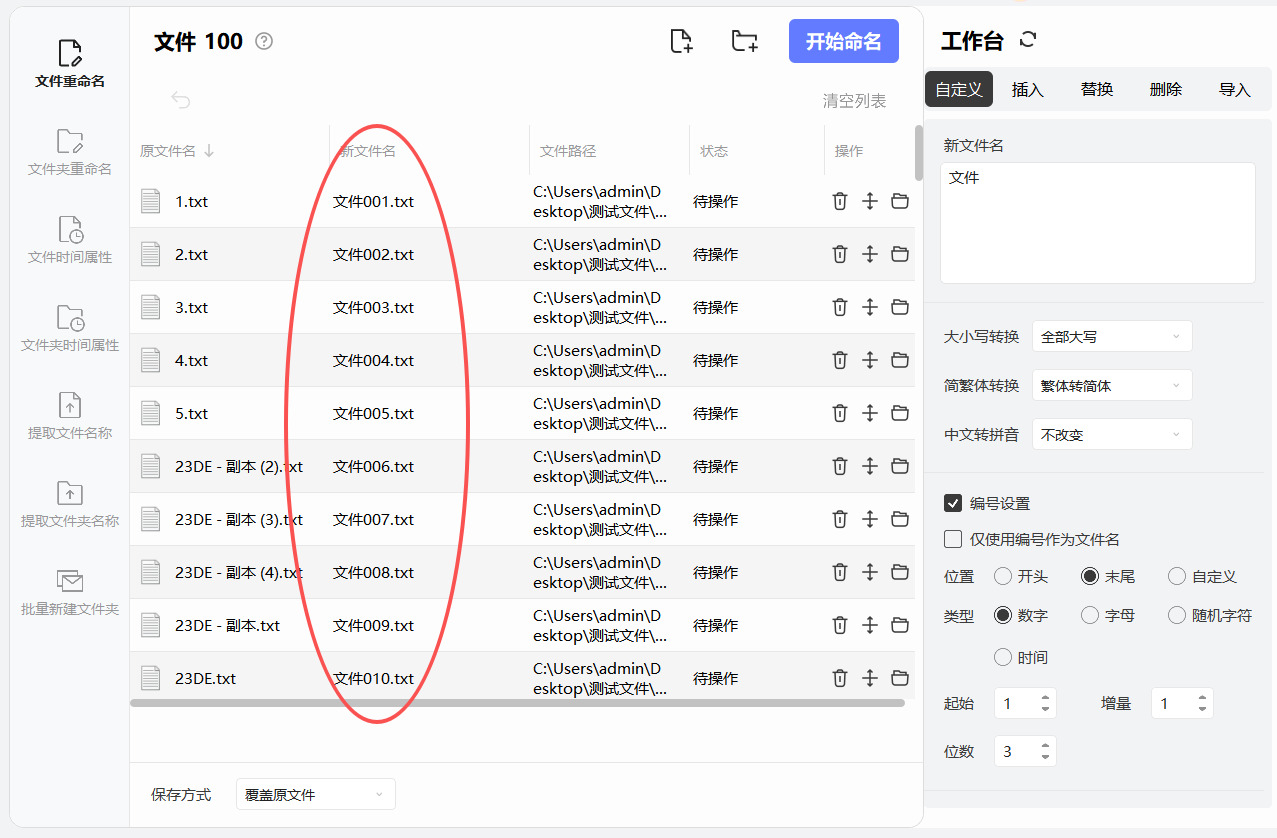This screenshot has width=1277, height=838.
Task: Switch to the 导入 tab
Action: pos(1235,89)
